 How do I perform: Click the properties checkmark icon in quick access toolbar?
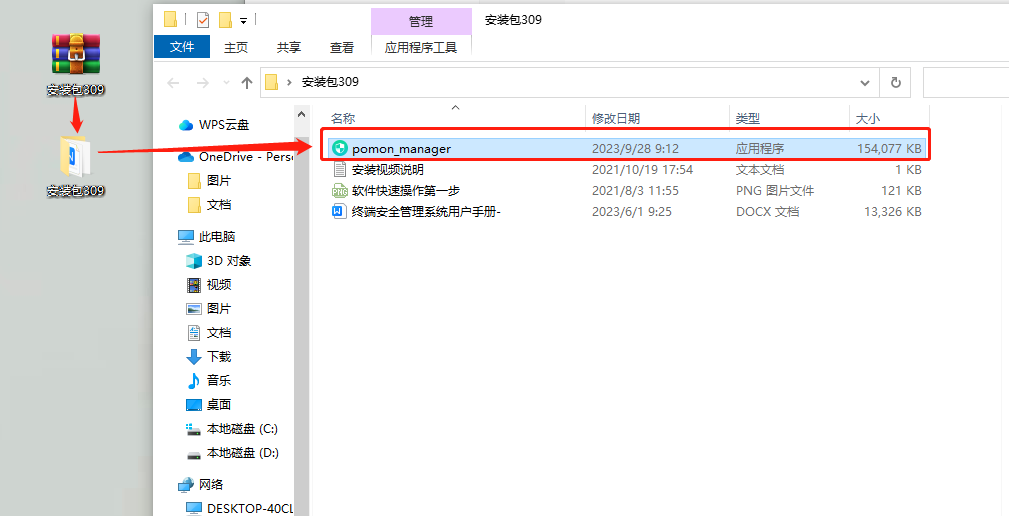[203, 20]
